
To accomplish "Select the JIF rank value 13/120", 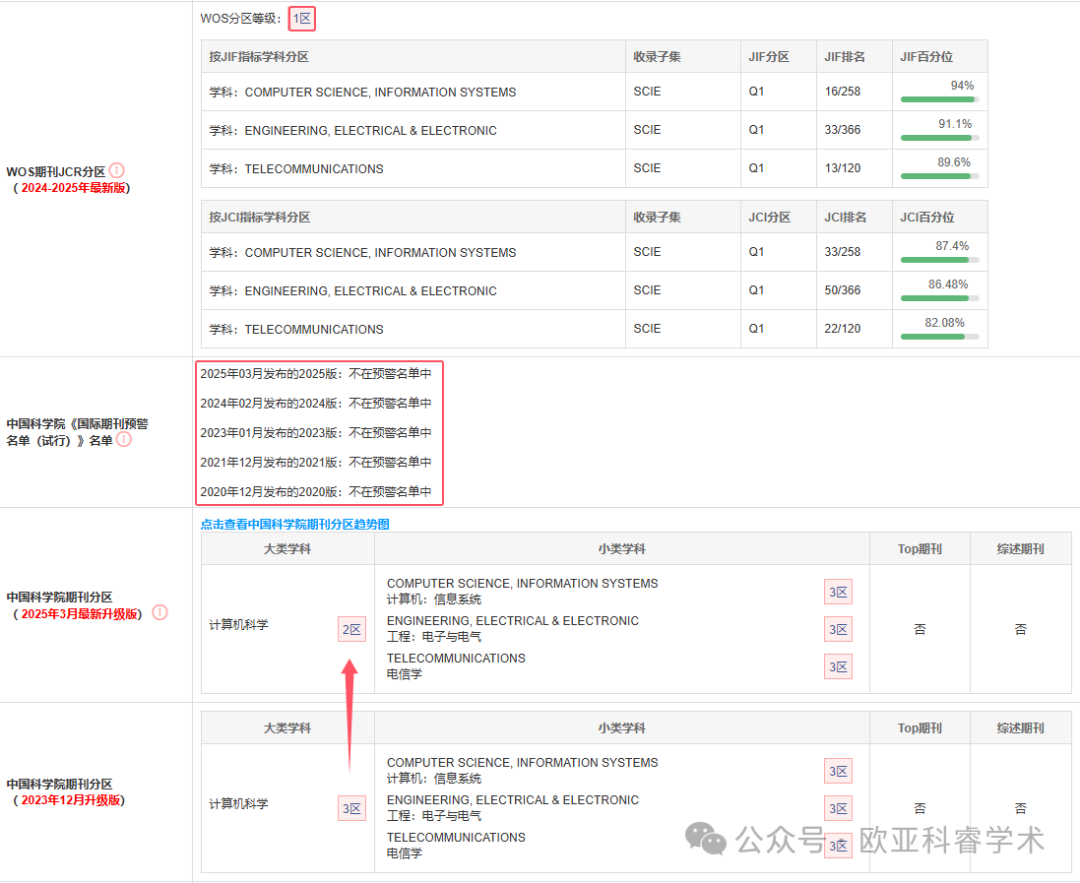I will coord(842,168).
